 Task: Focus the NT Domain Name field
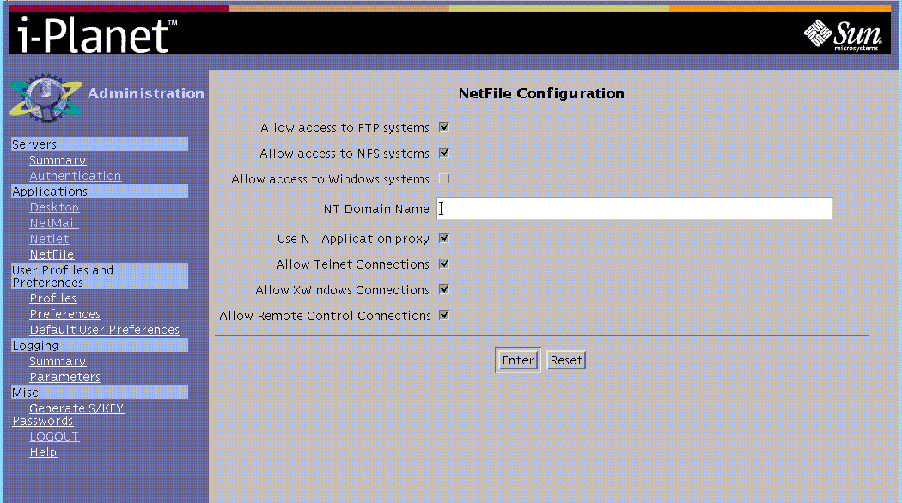tap(635, 208)
